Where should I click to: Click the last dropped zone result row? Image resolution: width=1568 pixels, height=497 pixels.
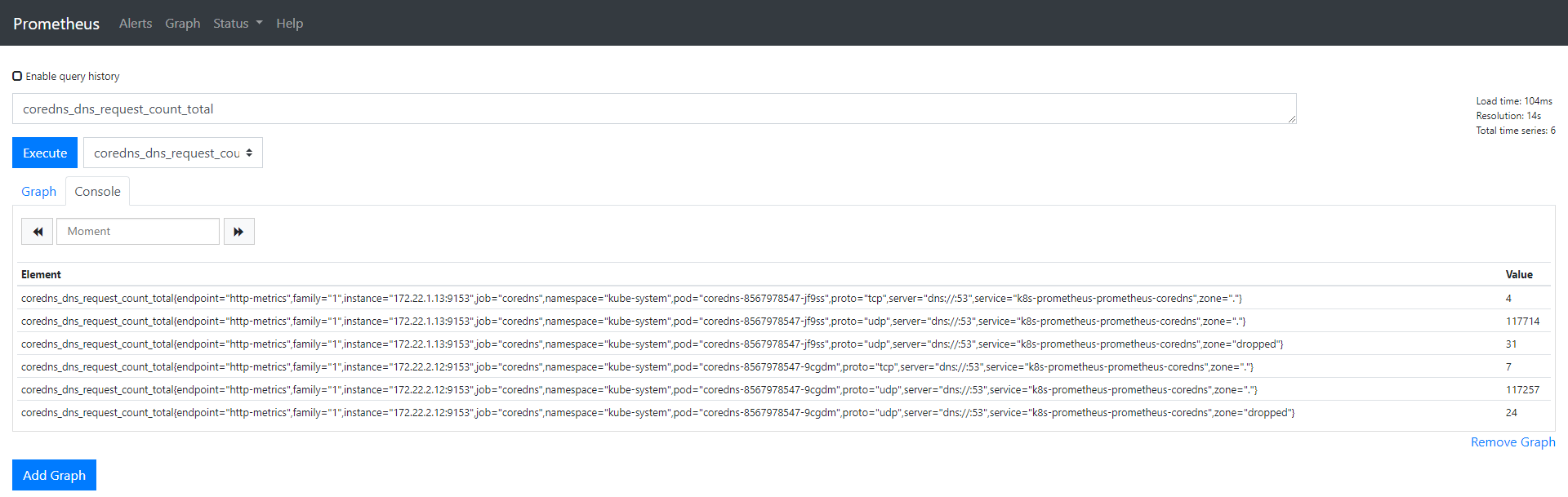657,413
